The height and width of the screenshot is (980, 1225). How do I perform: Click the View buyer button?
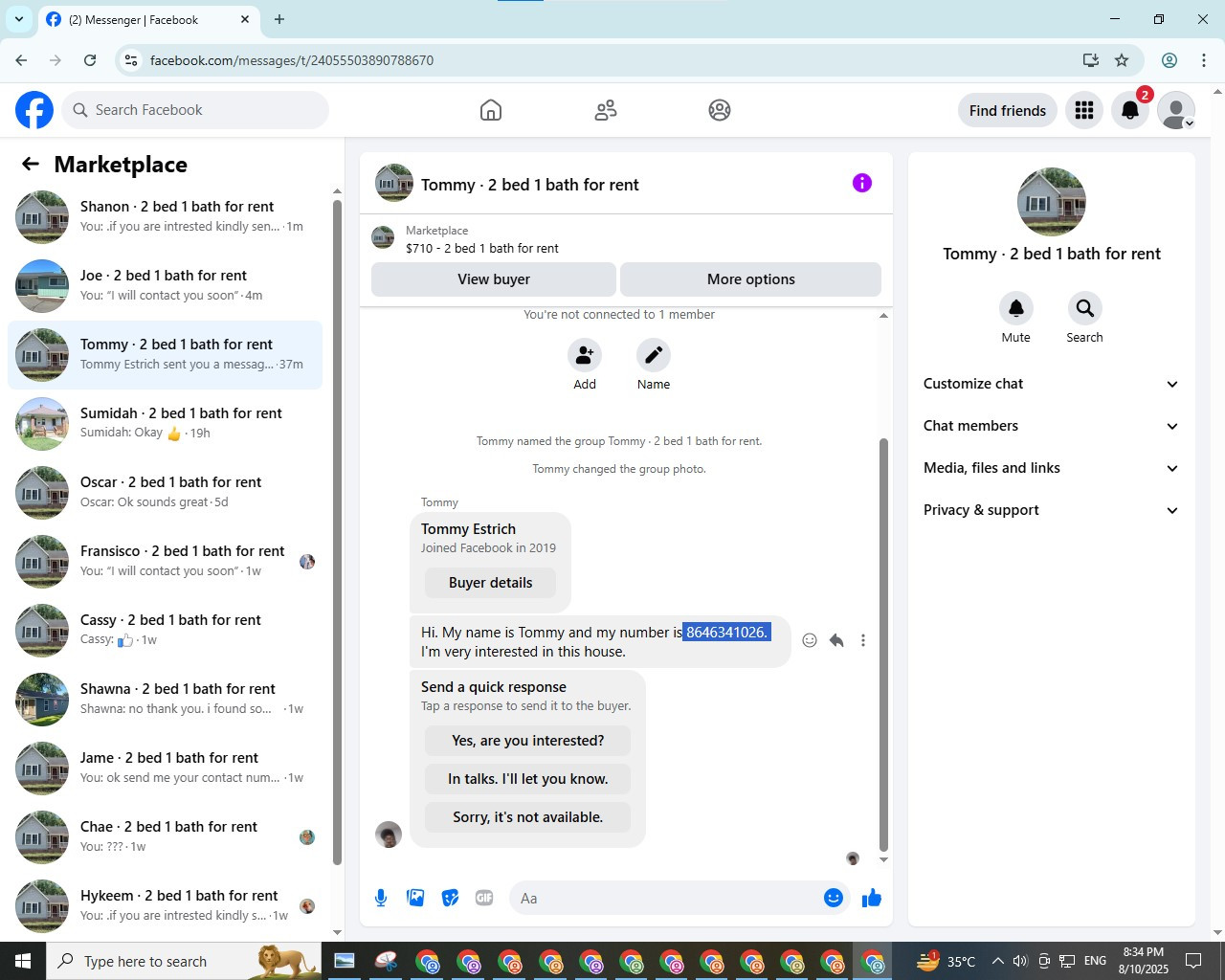[x=494, y=279]
